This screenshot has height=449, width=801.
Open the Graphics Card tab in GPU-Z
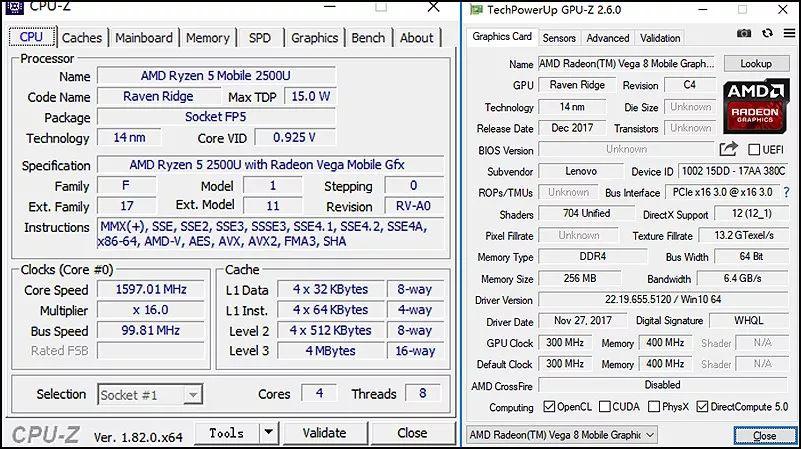[502, 37]
